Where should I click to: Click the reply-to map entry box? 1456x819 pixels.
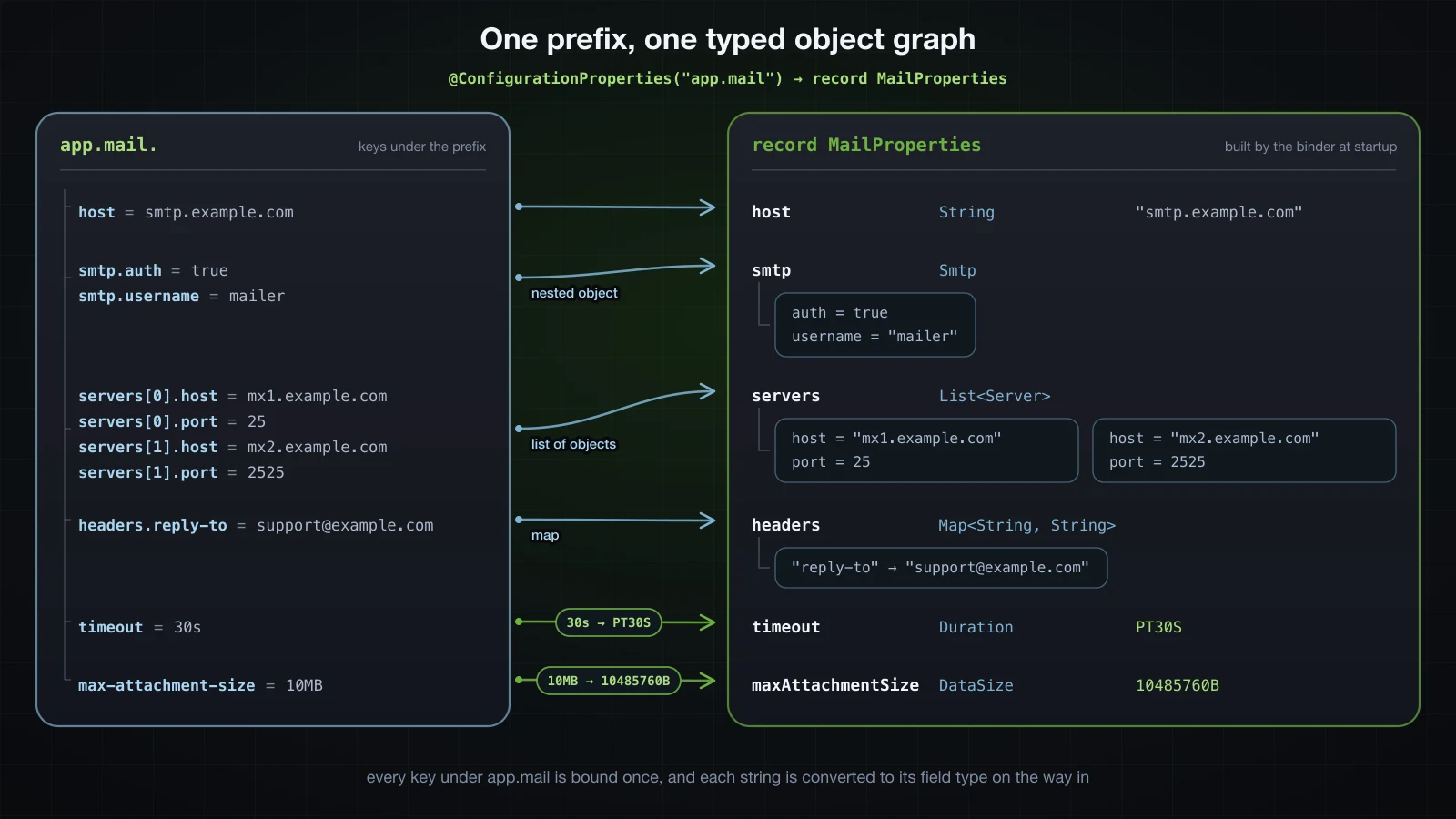pyautogui.click(x=941, y=568)
